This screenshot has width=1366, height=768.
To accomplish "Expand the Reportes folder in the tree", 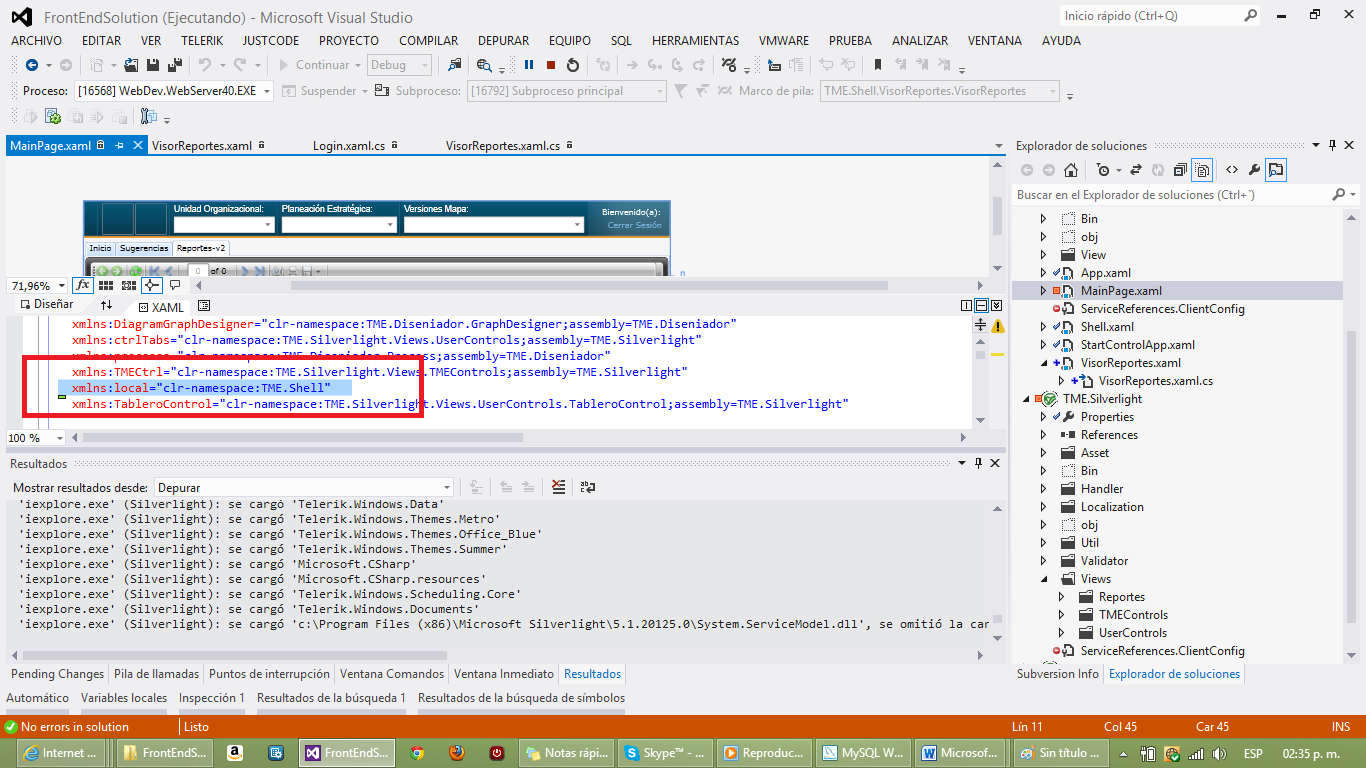I will [1062, 597].
